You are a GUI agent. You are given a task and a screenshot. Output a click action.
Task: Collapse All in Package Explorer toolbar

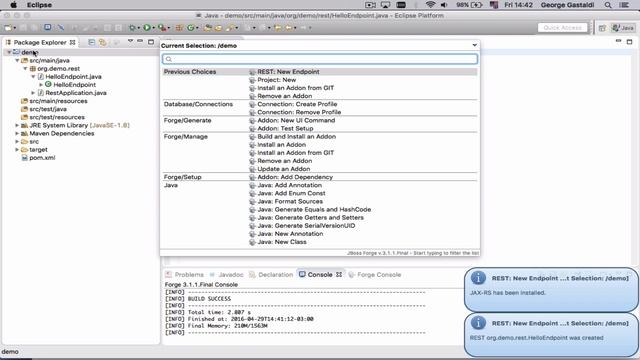[91, 42]
